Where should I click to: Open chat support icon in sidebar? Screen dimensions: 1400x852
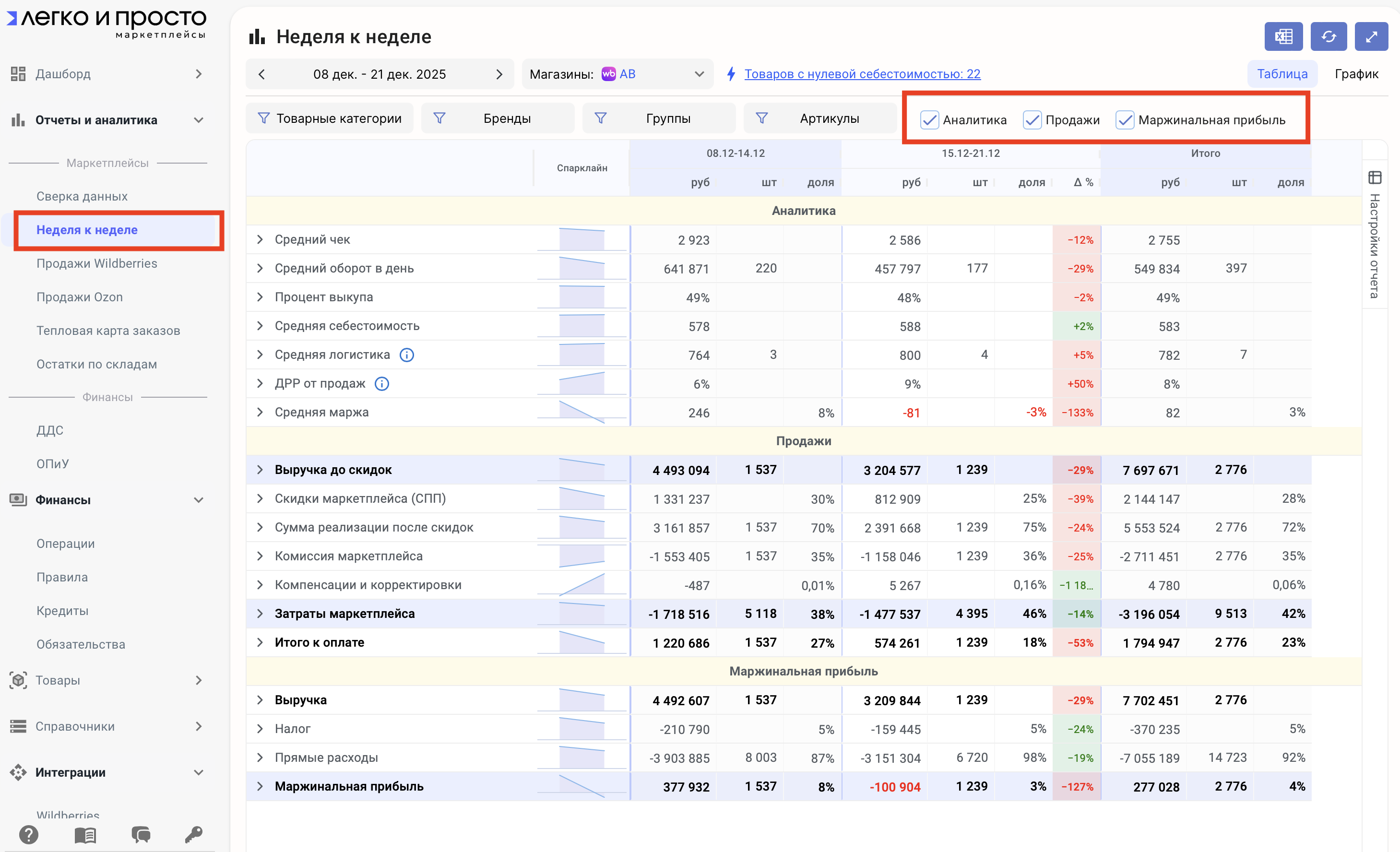click(141, 834)
